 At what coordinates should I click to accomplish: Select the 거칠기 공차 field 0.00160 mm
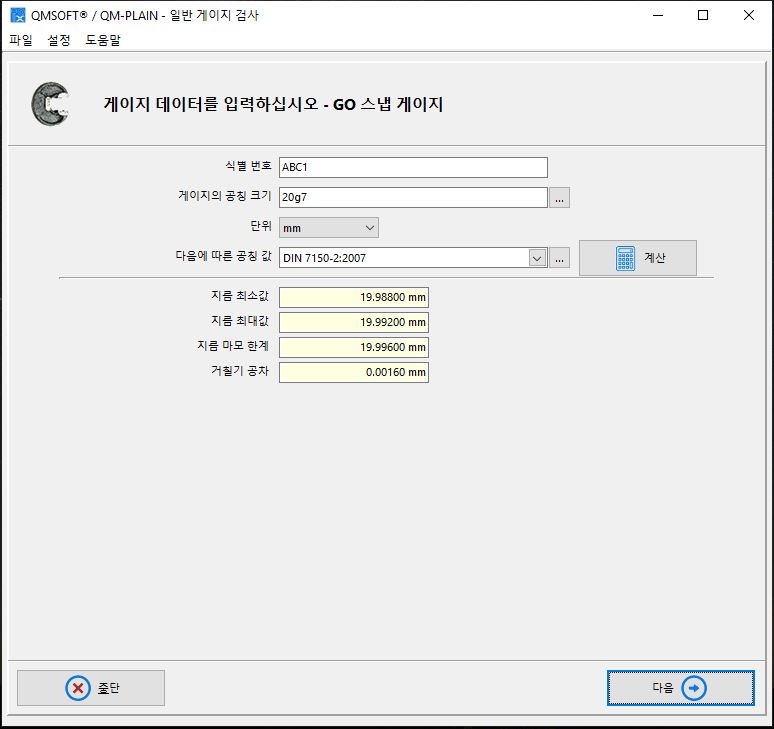point(354,373)
